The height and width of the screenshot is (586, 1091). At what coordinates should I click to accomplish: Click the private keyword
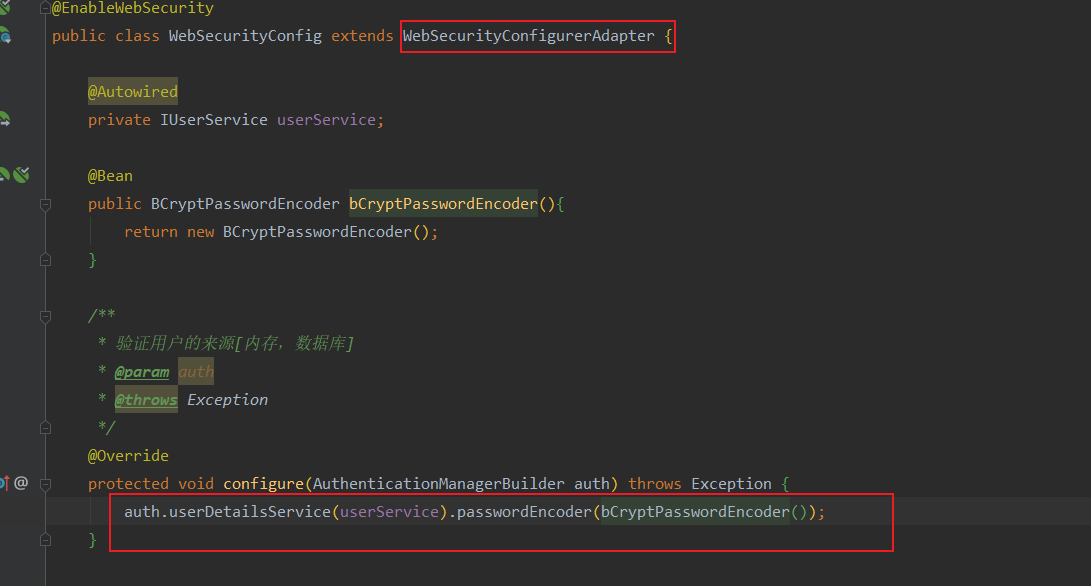[x=119, y=120]
